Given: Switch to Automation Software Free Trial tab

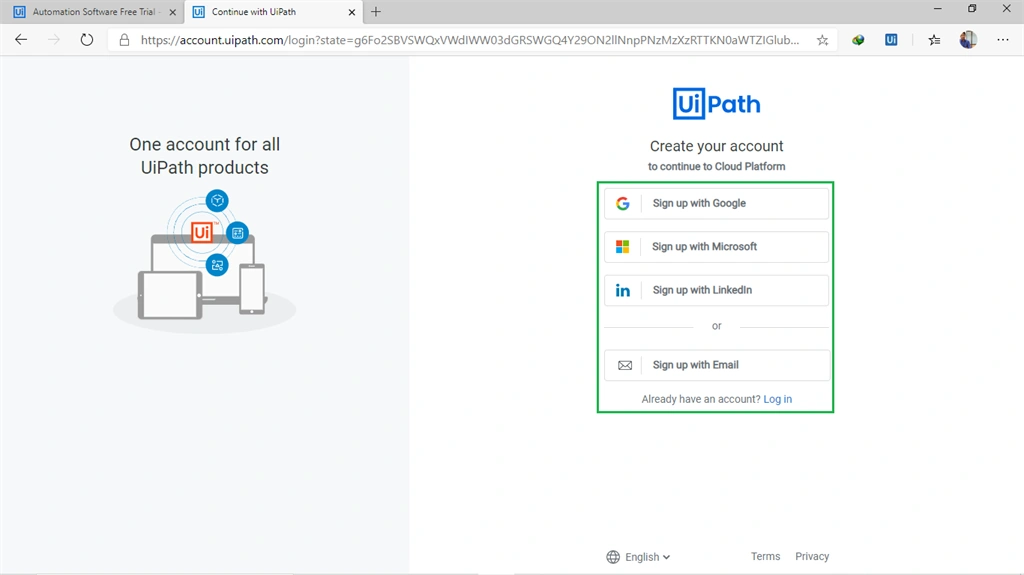Looking at the screenshot, I should (x=93, y=12).
